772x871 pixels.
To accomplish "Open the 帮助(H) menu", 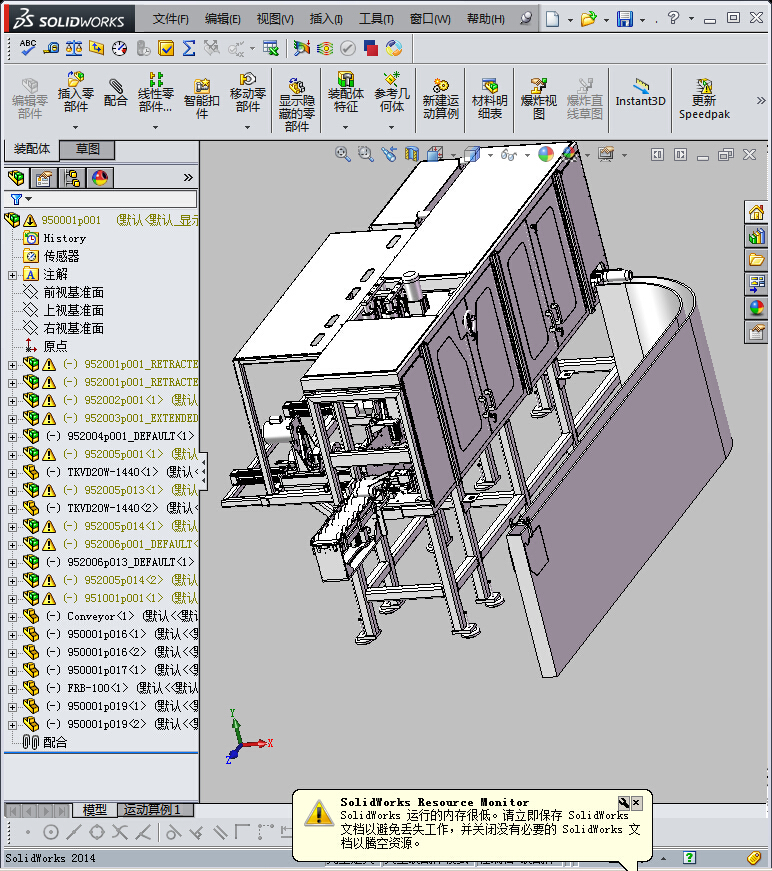I will 485,19.
